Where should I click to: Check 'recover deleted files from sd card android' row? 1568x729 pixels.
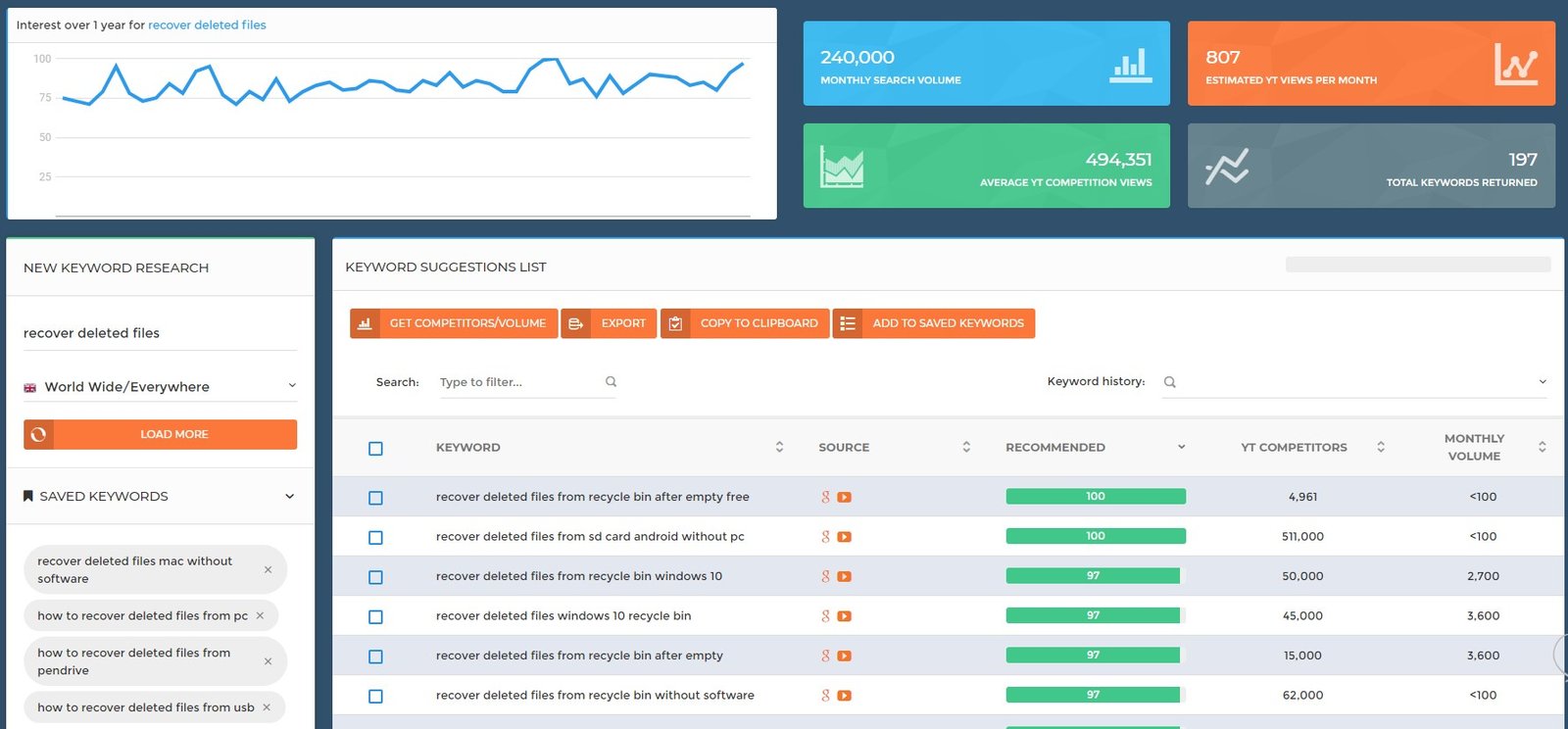click(x=375, y=538)
